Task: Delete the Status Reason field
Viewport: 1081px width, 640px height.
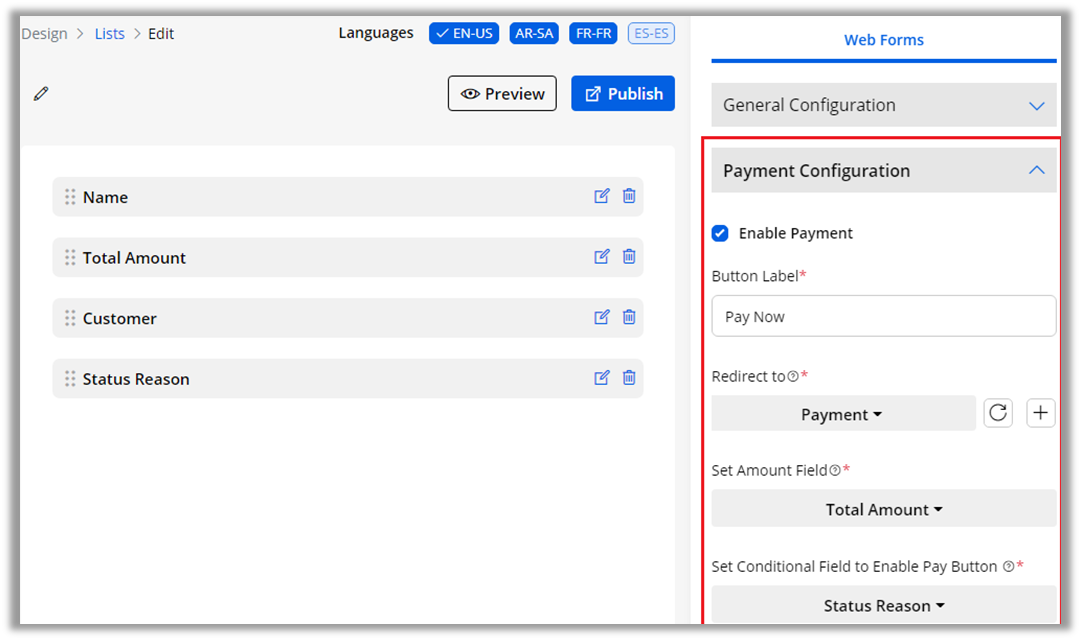Action: 629,378
